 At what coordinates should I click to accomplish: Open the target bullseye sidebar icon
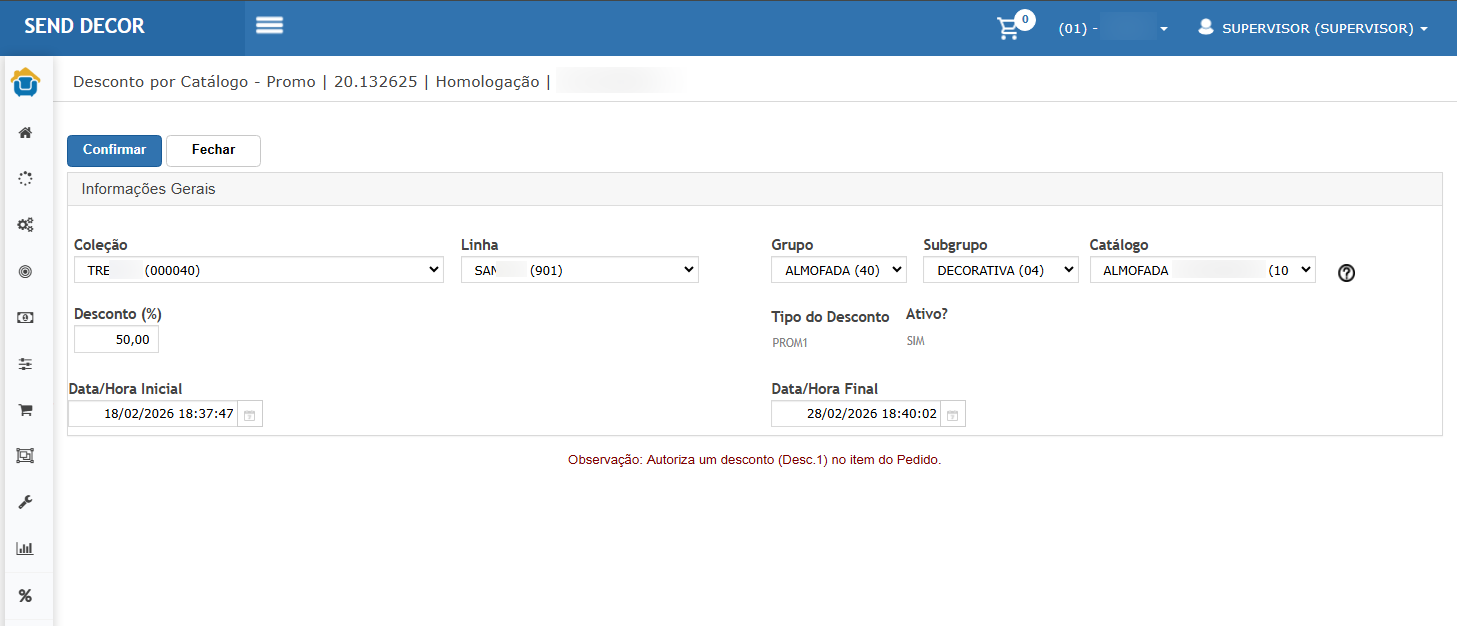click(26, 272)
